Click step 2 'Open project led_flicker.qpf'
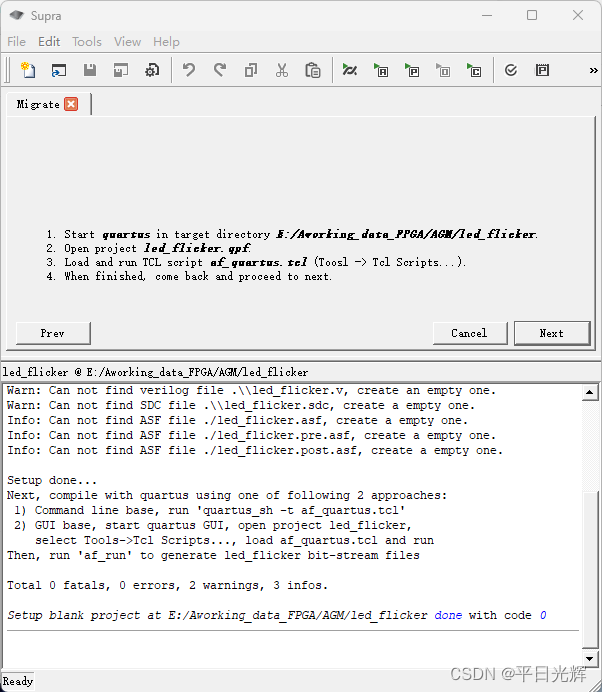The height and width of the screenshot is (692, 602). 149,248
